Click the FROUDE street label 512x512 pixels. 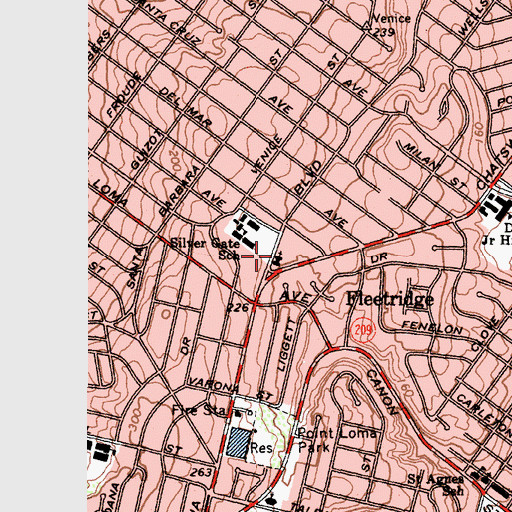pos(125,96)
